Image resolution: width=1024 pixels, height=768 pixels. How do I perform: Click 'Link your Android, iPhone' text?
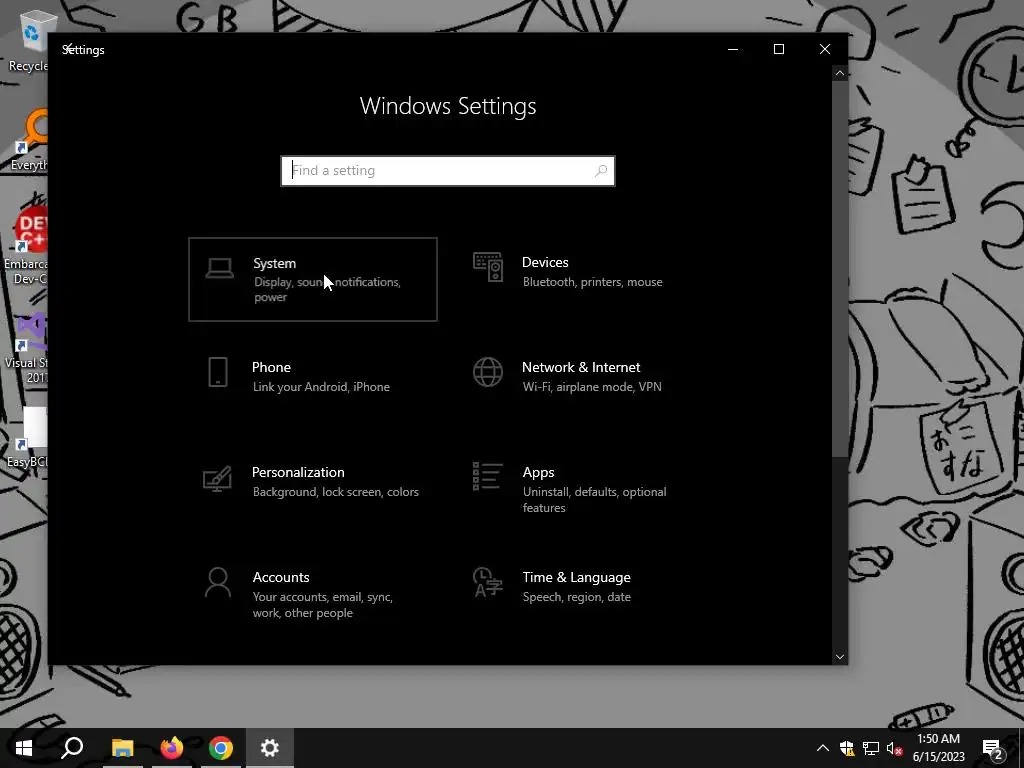321,387
